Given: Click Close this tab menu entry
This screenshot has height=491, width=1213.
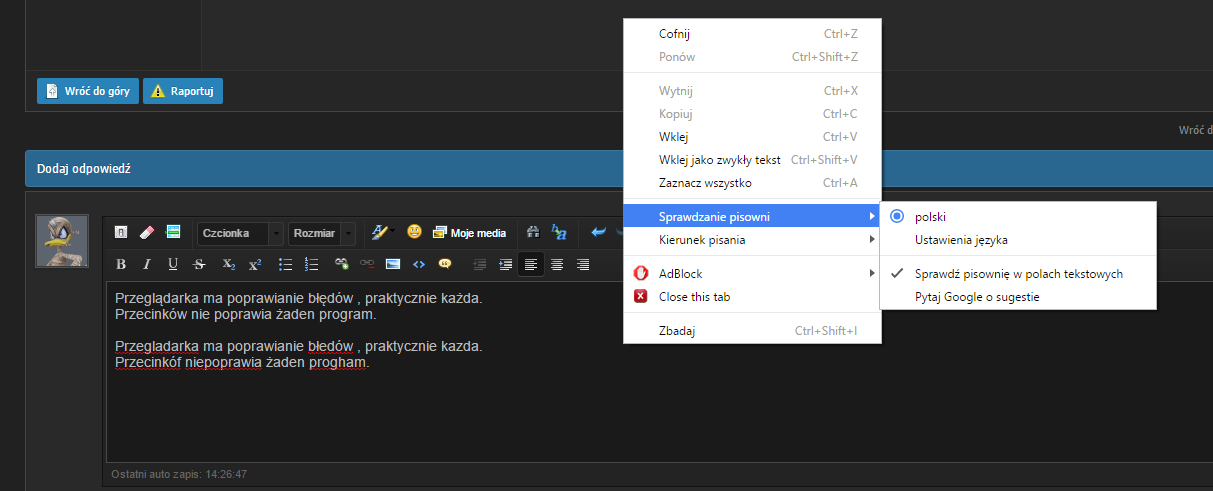Looking at the screenshot, I should click(x=752, y=296).
